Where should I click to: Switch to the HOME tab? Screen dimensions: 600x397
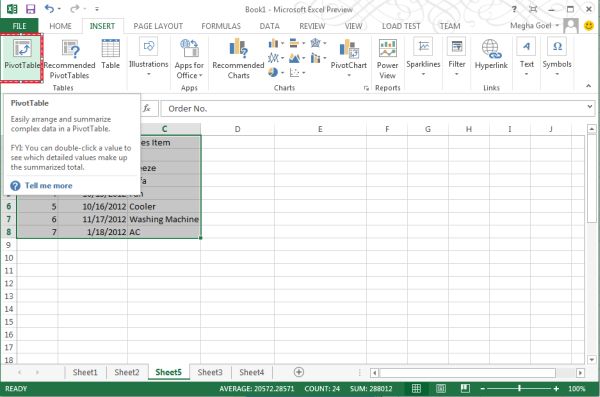60,26
